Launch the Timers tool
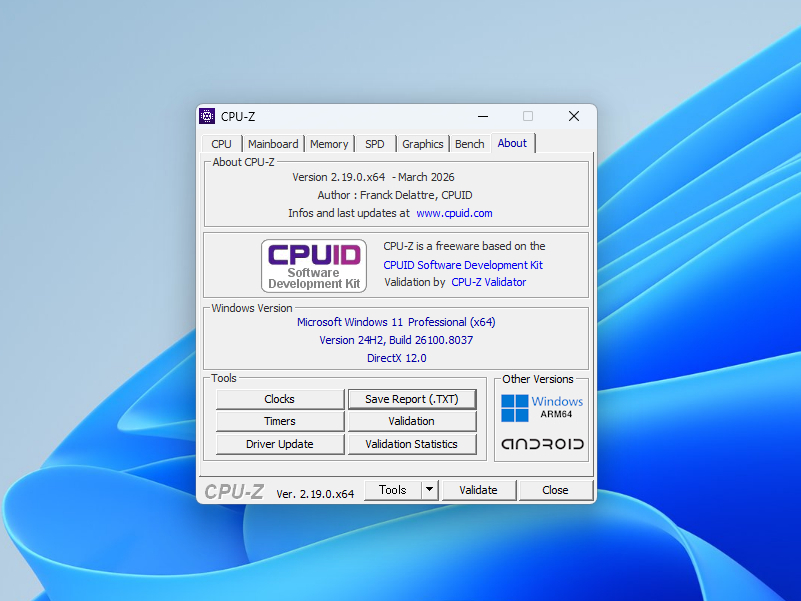801x601 pixels. 279,421
